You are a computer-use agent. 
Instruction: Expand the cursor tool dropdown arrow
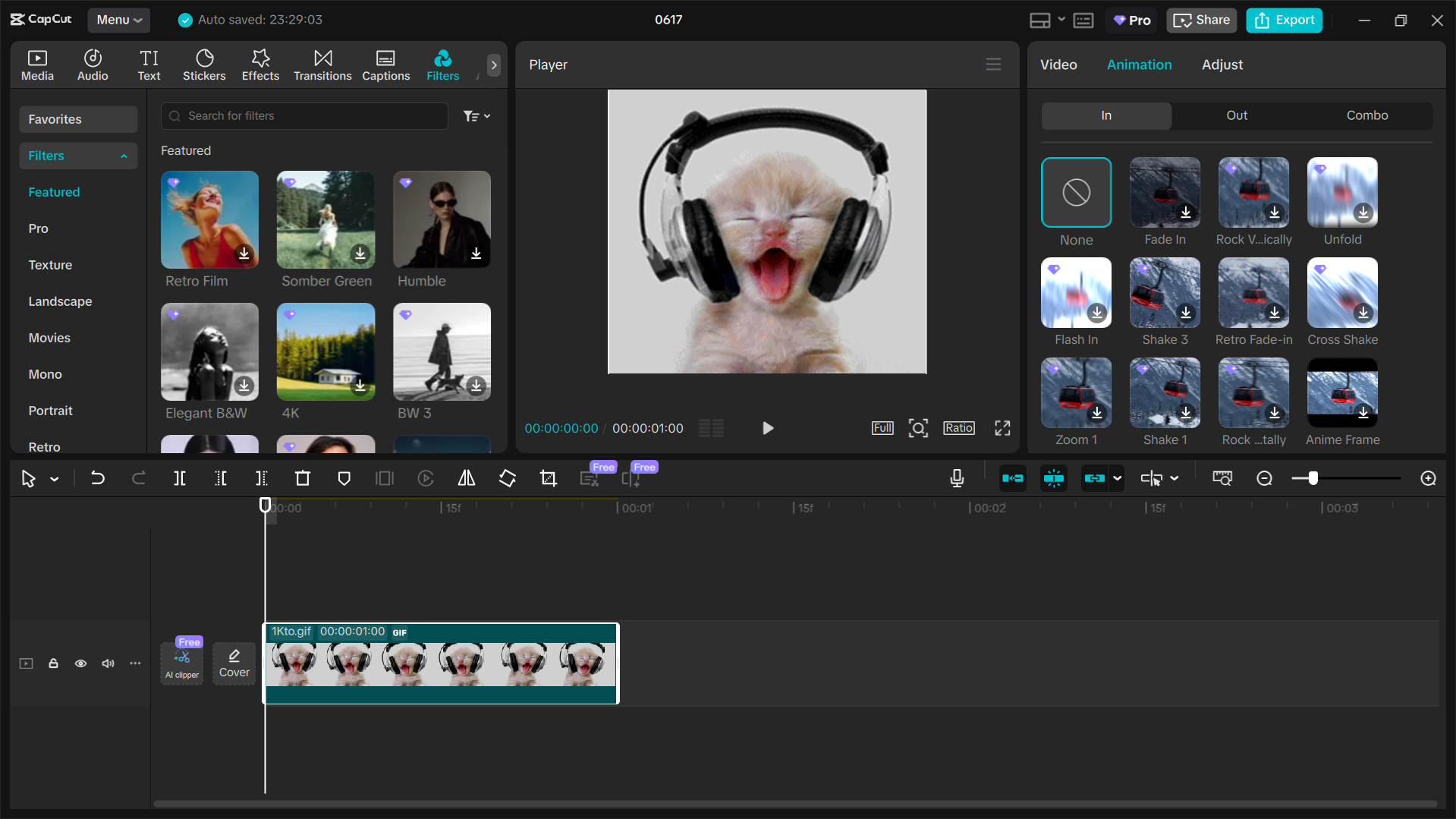click(x=53, y=479)
